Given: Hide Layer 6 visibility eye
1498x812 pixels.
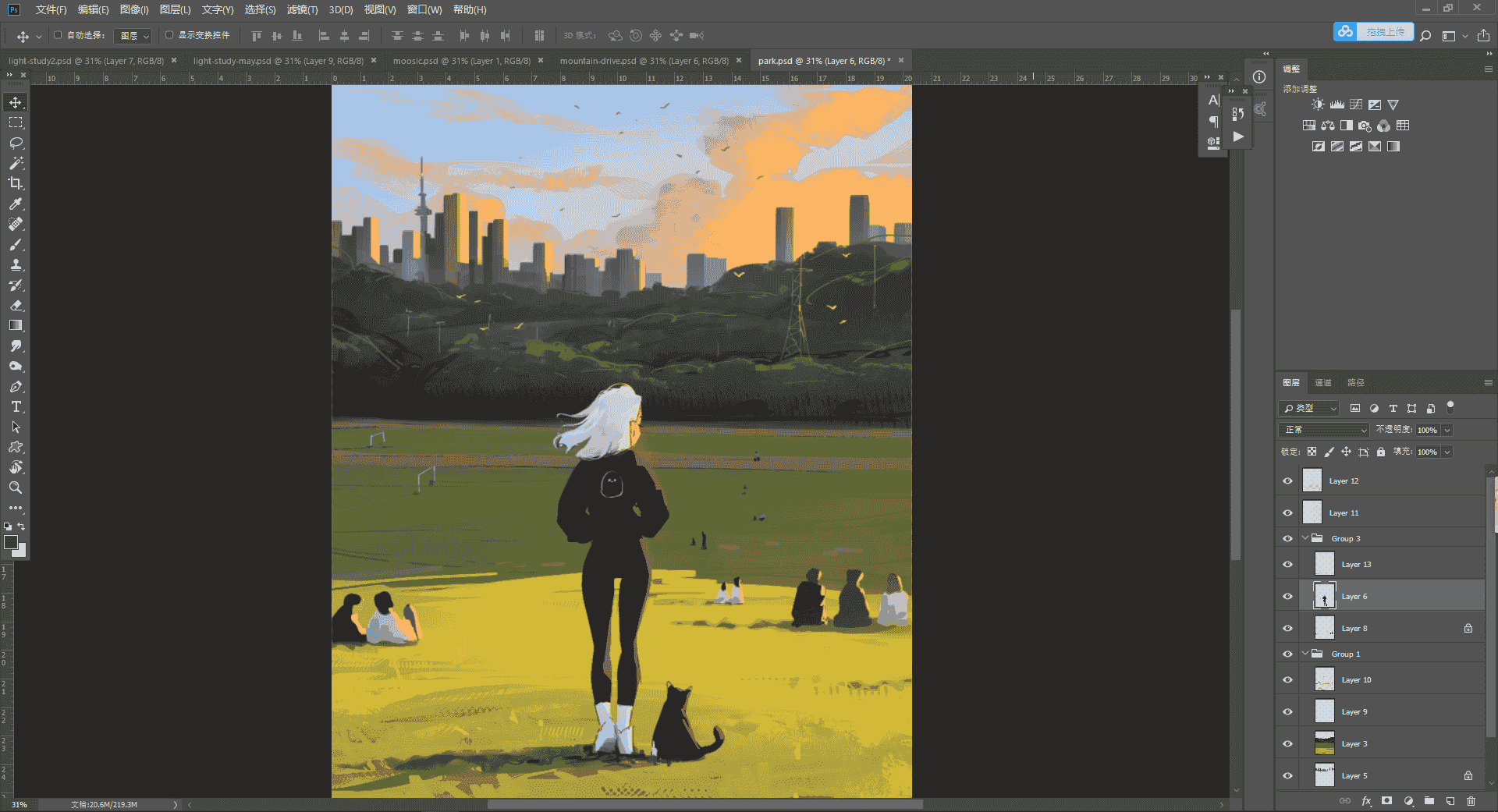Looking at the screenshot, I should pos(1287,597).
